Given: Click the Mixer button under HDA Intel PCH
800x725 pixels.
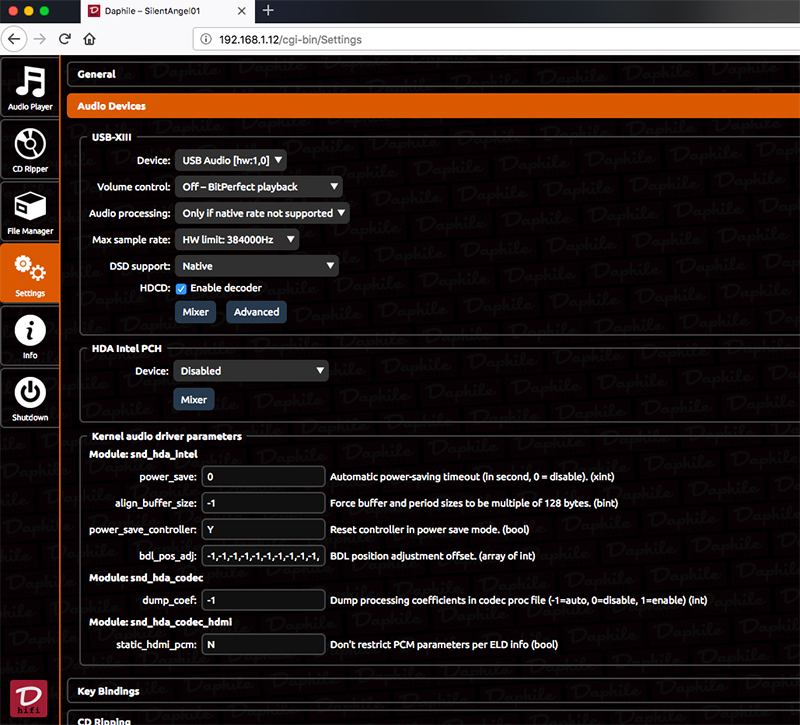Looking at the screenshot, I should pyautogui.click(x=194, y=400).
